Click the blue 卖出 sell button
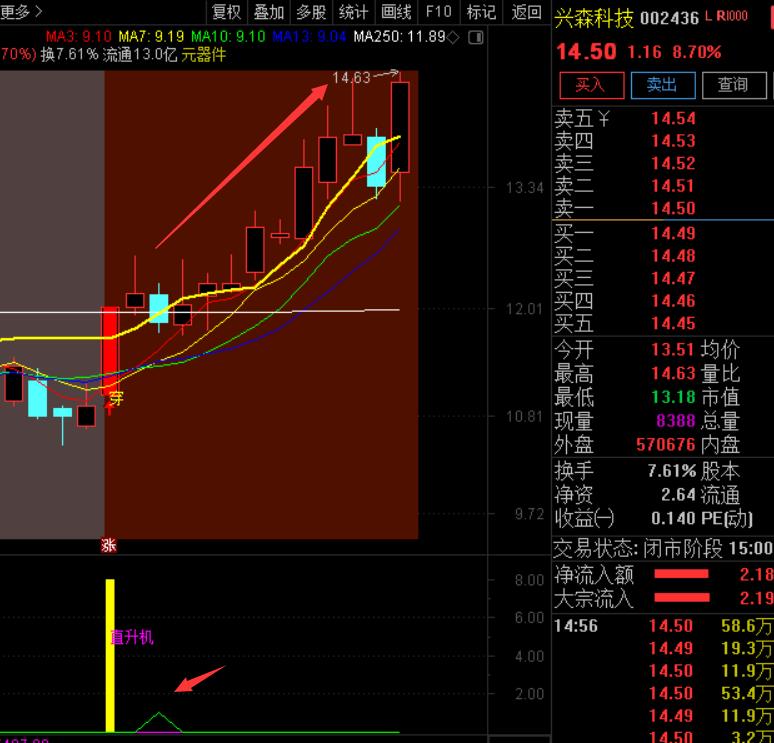The image size is (774, 743). click(x=663, y=85)
